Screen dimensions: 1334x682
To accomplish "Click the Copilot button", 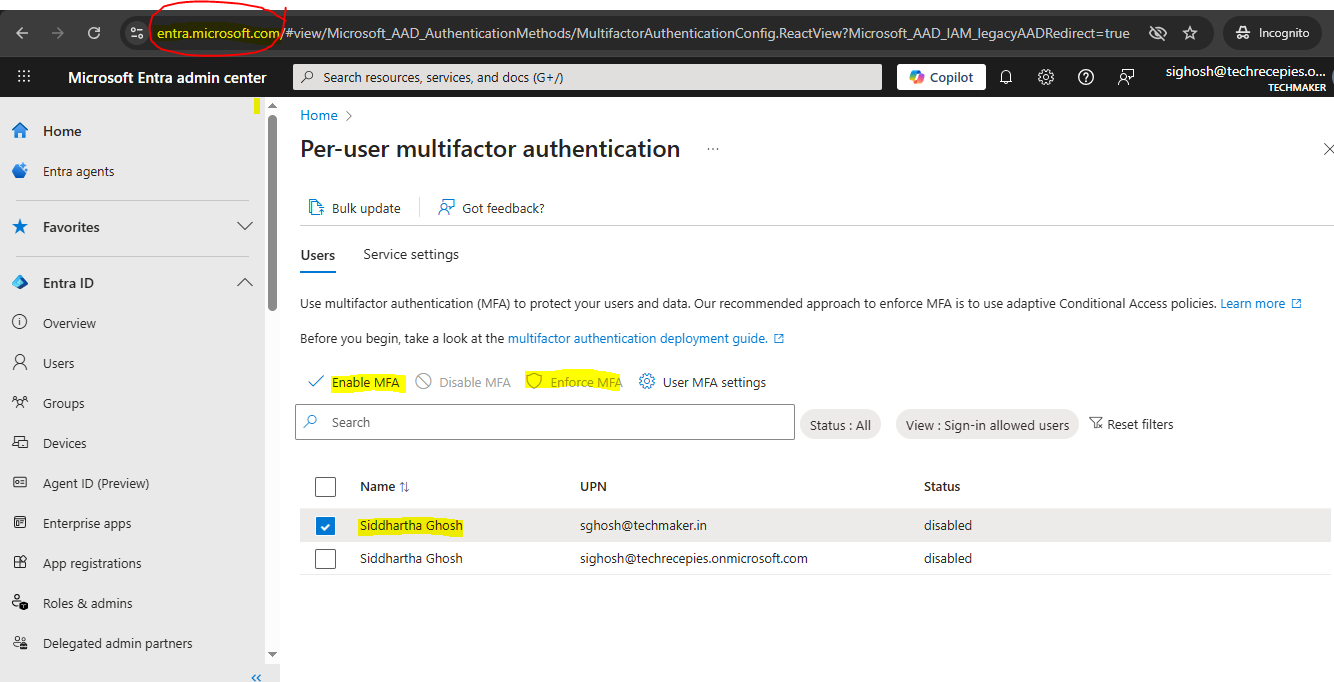I will (941, 77).
